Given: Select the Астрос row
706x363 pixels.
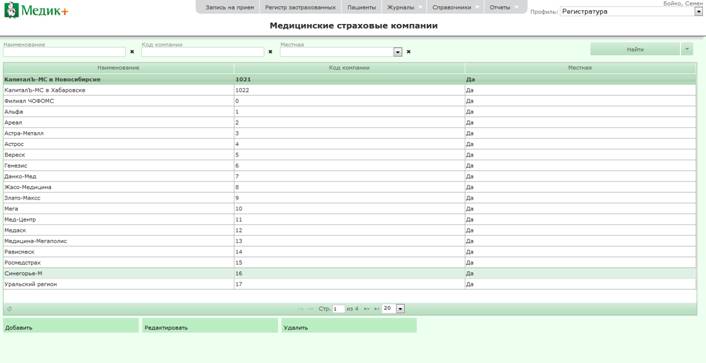Looking at the screenshot, I should [x=349, y=144].
